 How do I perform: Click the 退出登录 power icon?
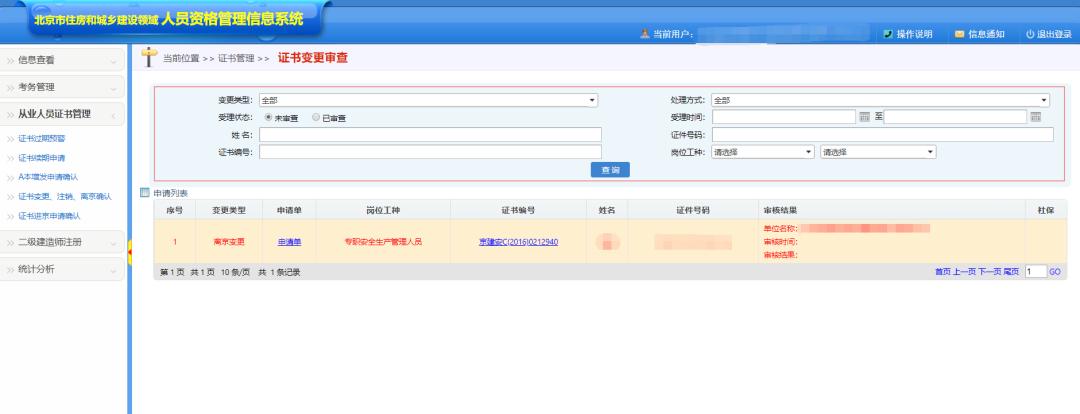pyautogui.click(x=1030, y=35)
